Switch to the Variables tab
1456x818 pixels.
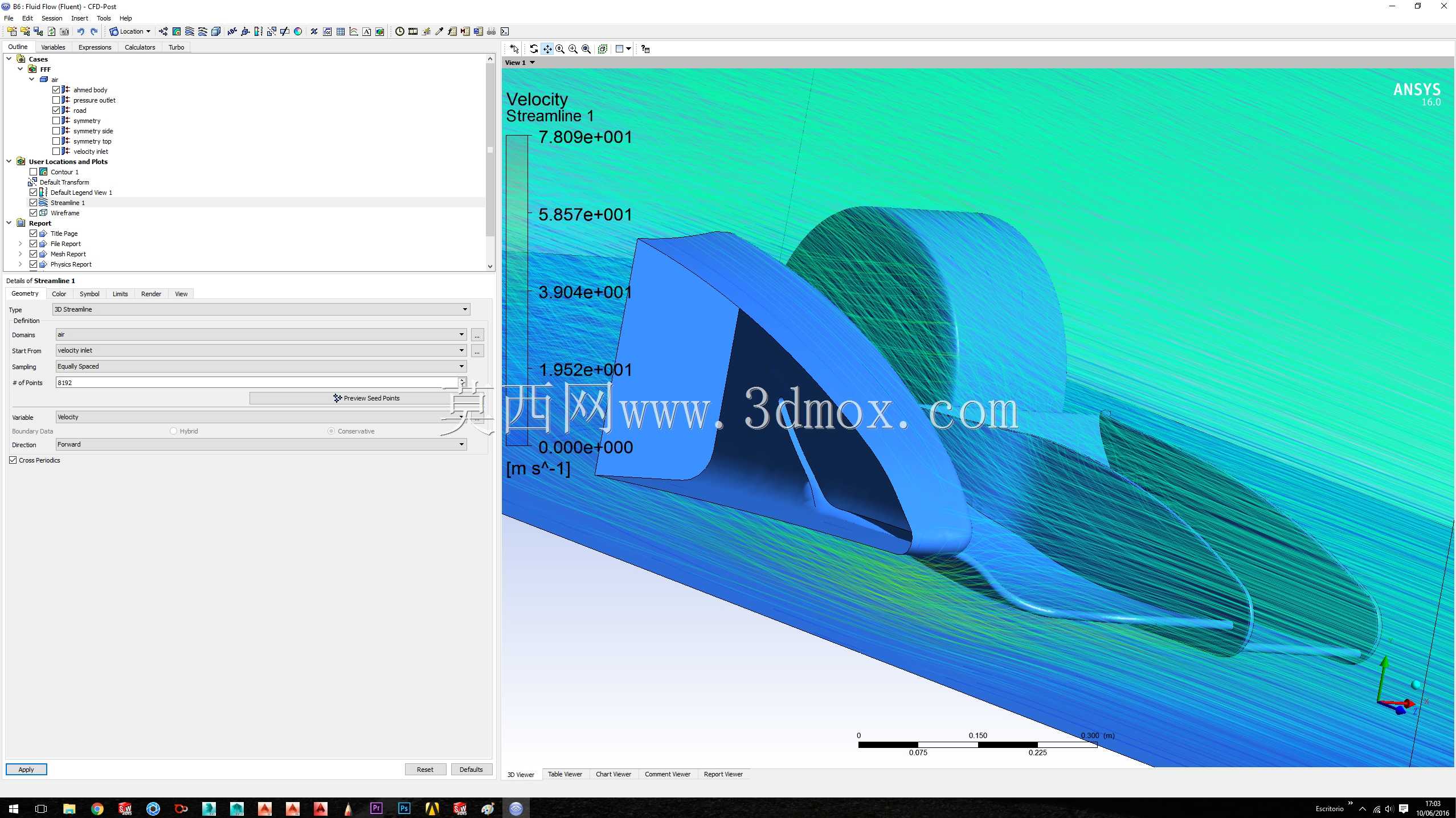(x=53, y=47)
